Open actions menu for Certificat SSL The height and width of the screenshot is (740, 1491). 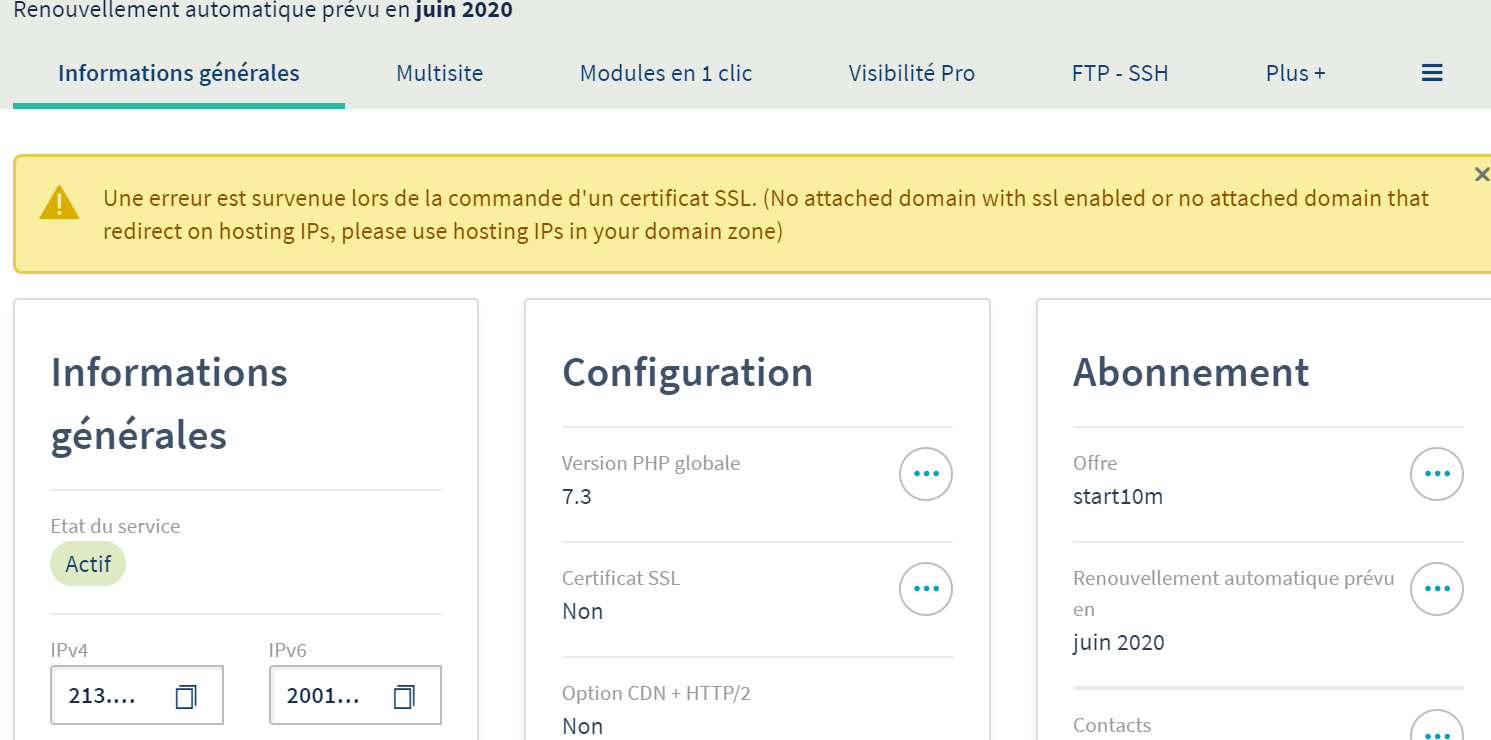click(926, 589)
